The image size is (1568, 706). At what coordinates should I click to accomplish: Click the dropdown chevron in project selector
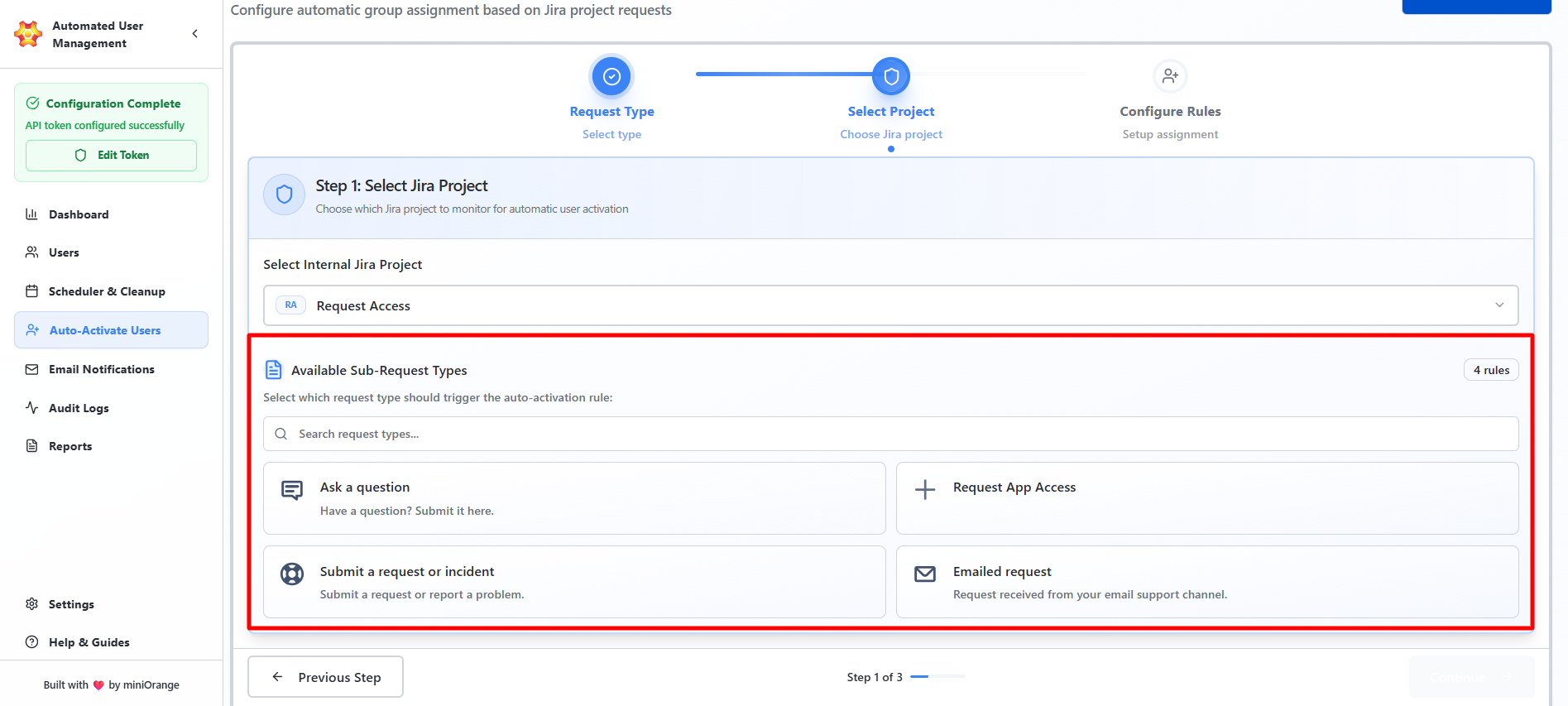click(1499, 305)
